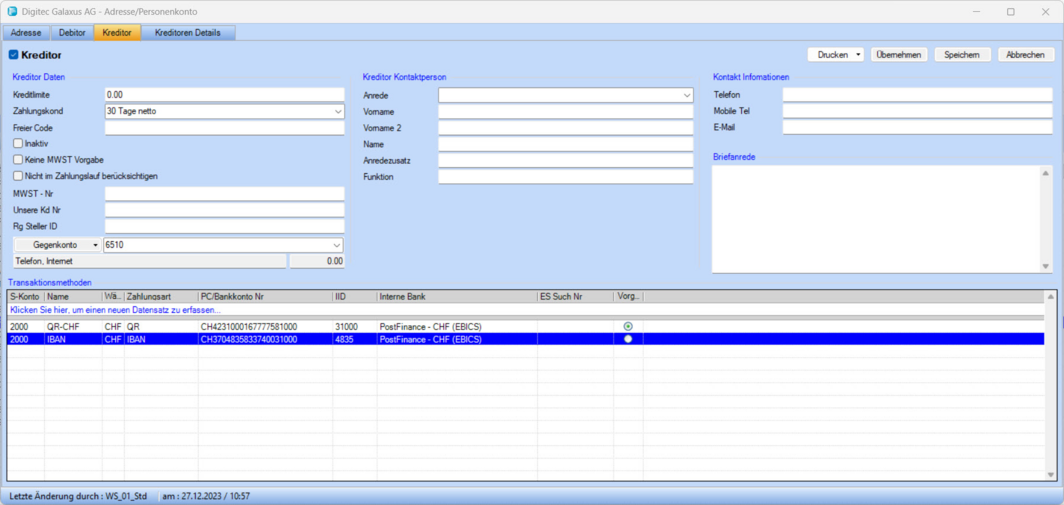Open the Adresse tab
The width and height of the screenshot is (1064, 505).
26,33
